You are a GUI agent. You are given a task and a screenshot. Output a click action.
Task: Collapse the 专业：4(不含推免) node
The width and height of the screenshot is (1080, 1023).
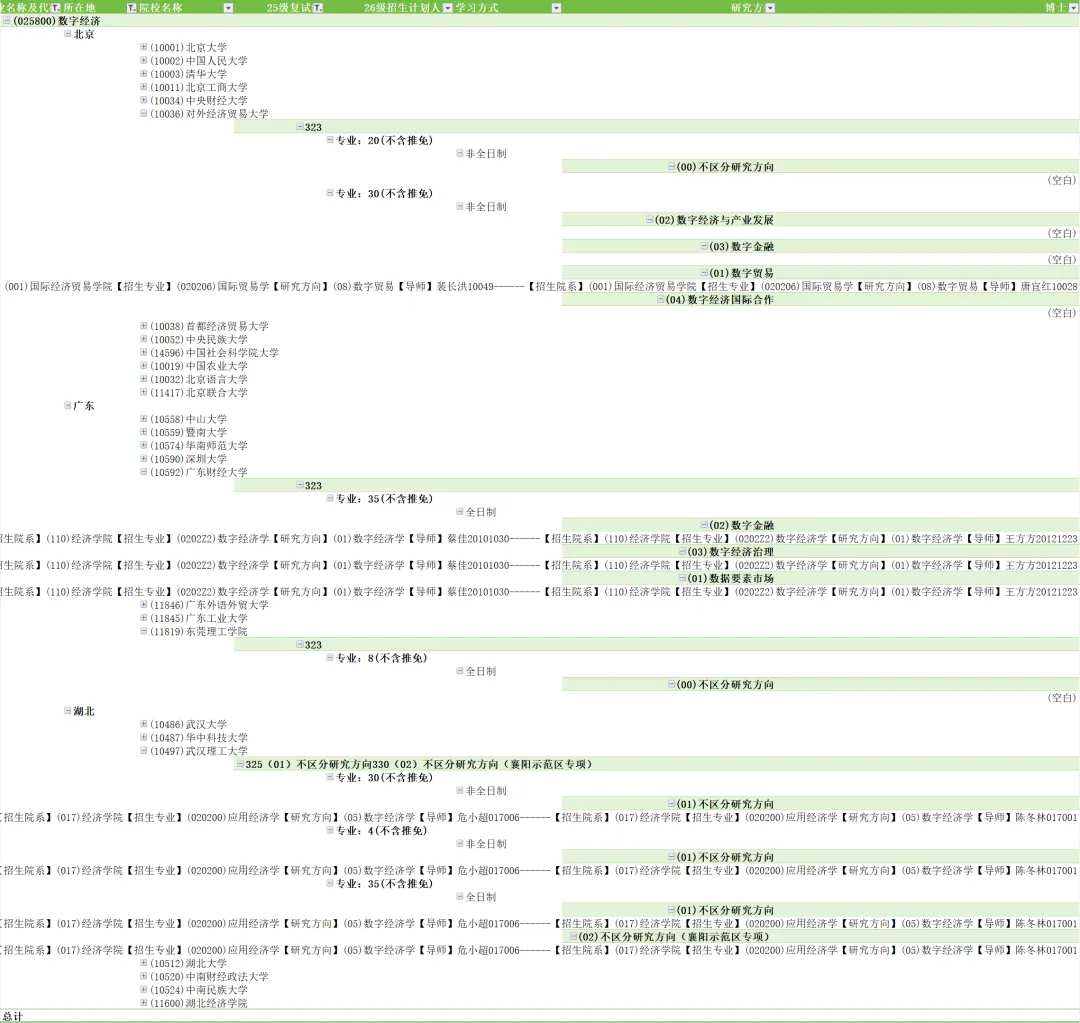330,830
